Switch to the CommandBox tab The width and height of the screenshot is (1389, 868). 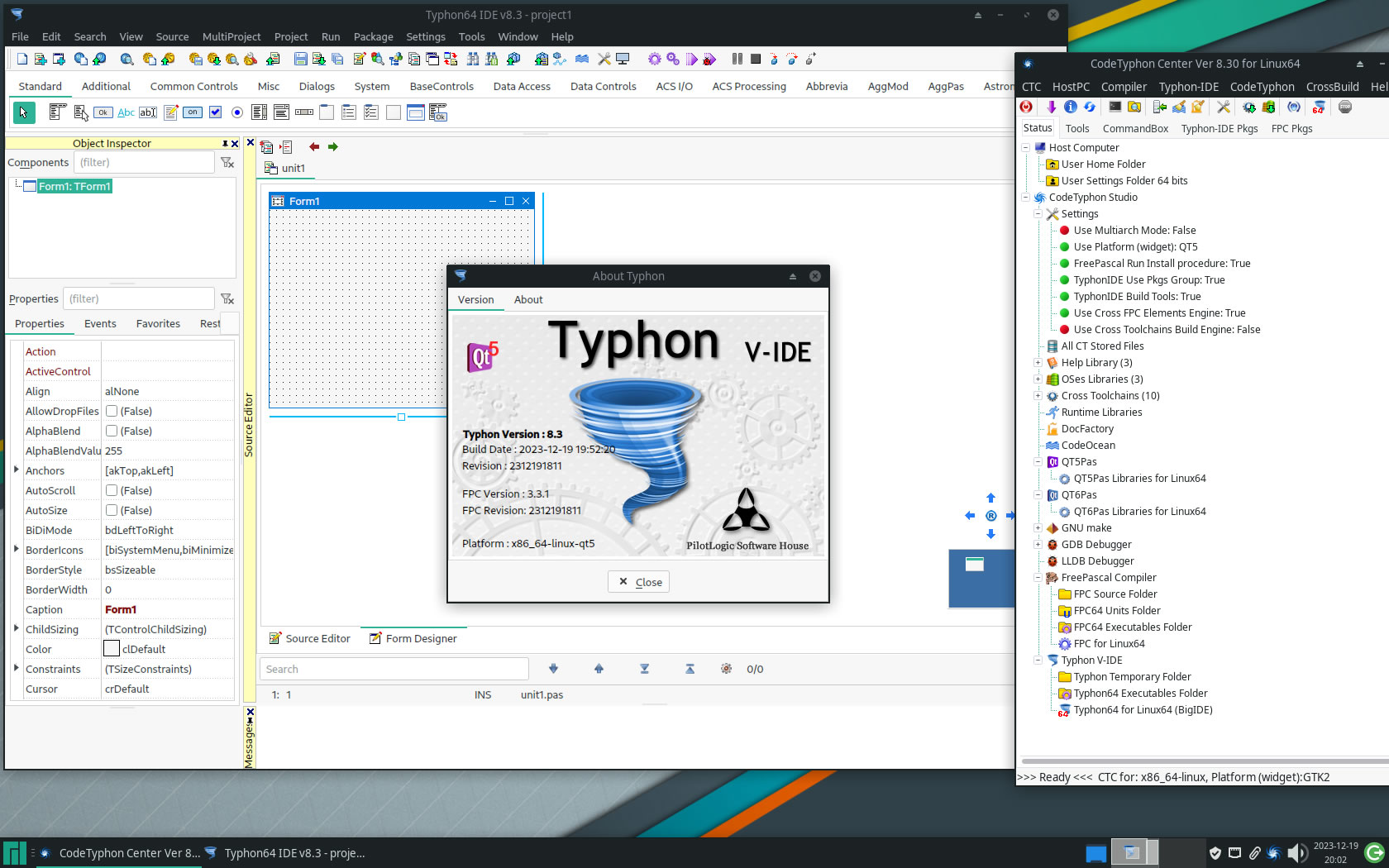point(1135,128)
